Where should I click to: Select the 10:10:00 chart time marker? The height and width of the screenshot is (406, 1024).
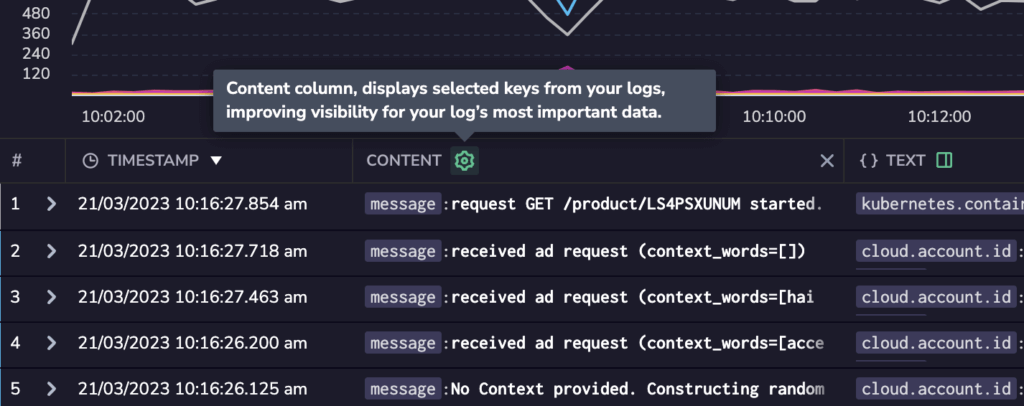tap(774, 117)
